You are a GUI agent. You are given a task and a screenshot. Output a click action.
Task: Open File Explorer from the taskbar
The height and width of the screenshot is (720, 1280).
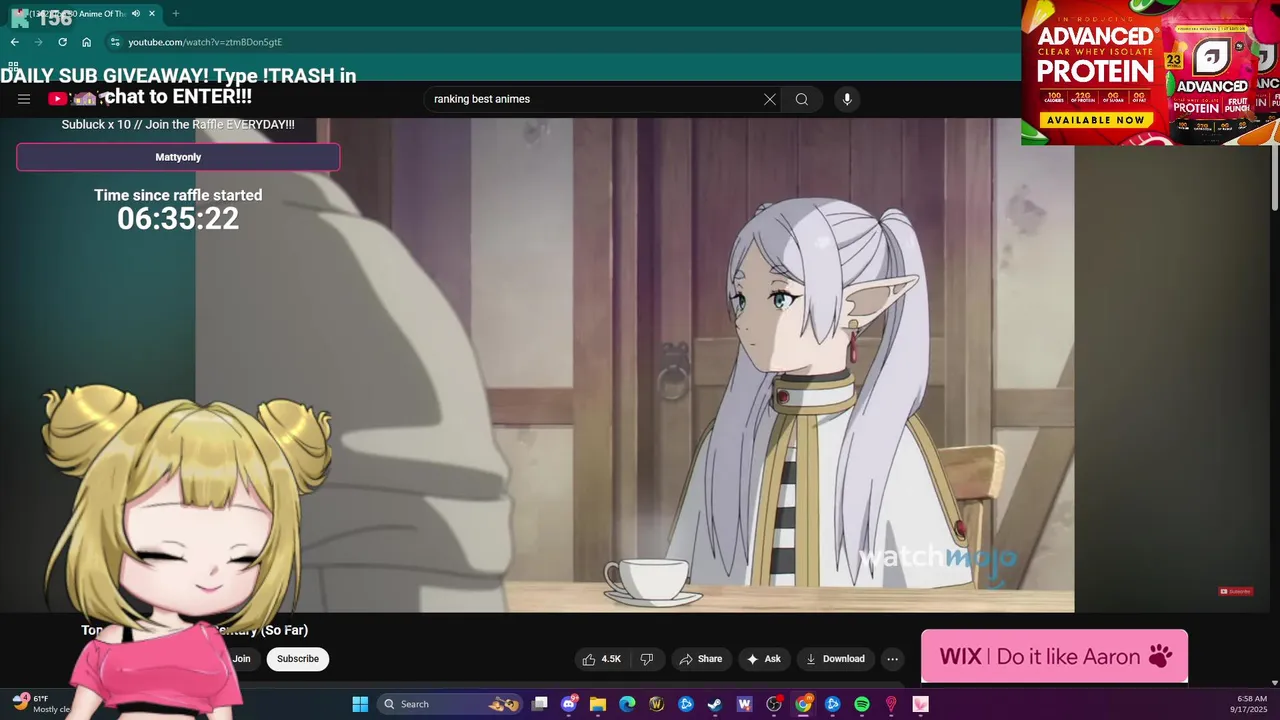click(598, 704)
